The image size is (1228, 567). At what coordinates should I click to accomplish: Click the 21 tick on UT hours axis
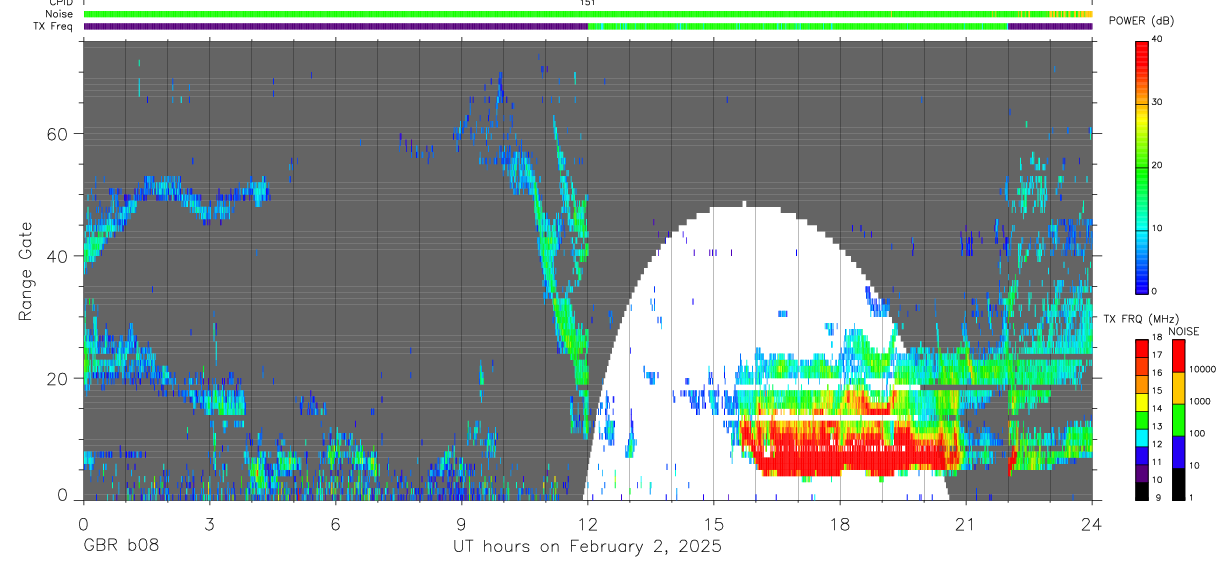[965, 523]
